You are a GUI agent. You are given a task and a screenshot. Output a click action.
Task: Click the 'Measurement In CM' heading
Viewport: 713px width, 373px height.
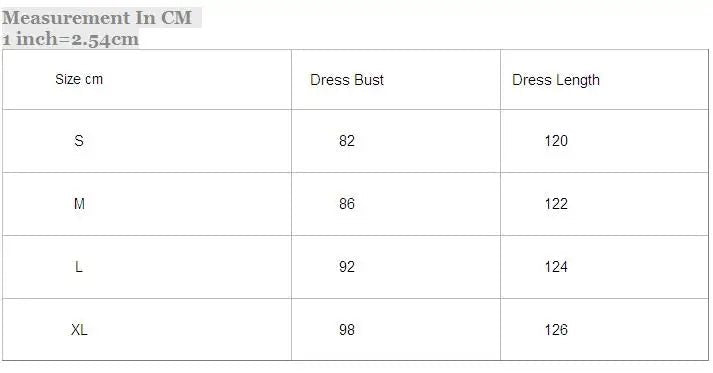(x=97, y=18)
